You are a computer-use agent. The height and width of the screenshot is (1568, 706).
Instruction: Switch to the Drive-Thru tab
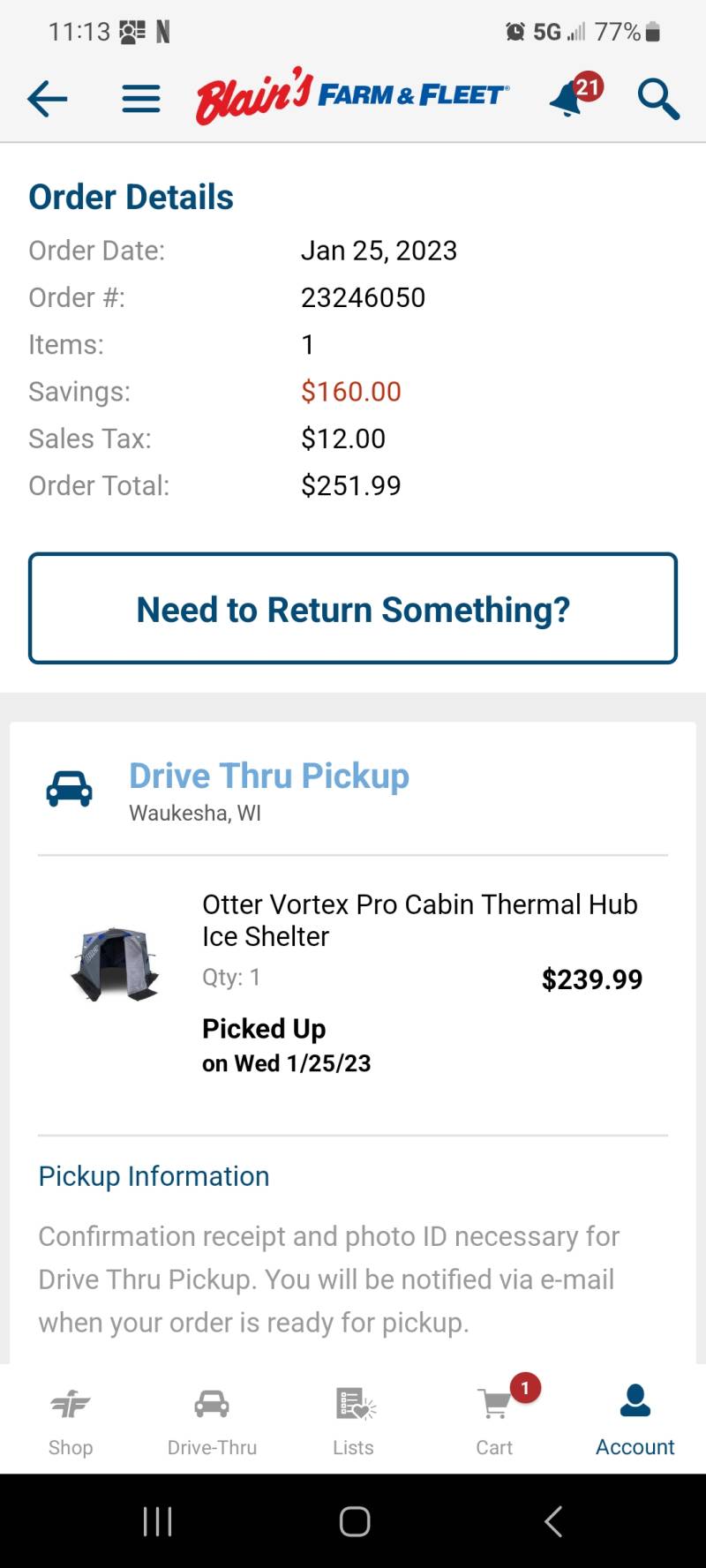coord(212,1421)
